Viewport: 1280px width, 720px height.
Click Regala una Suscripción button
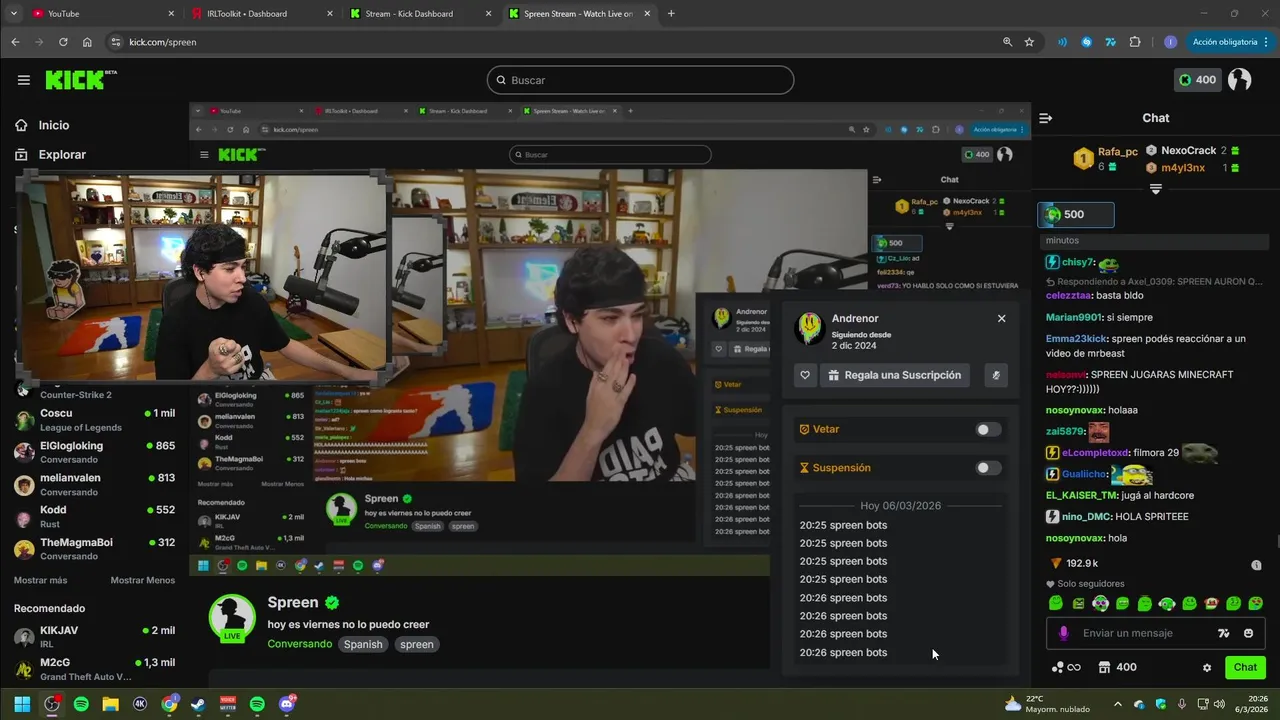894,375
